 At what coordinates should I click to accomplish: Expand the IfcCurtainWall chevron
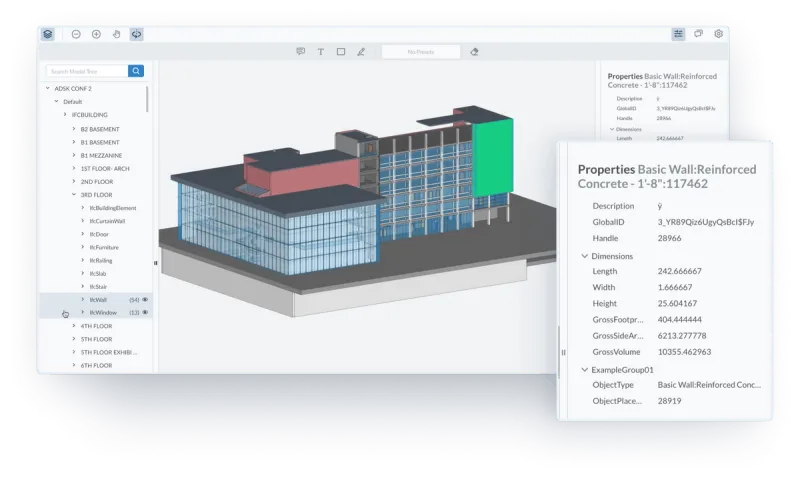[x=82, y=221]
